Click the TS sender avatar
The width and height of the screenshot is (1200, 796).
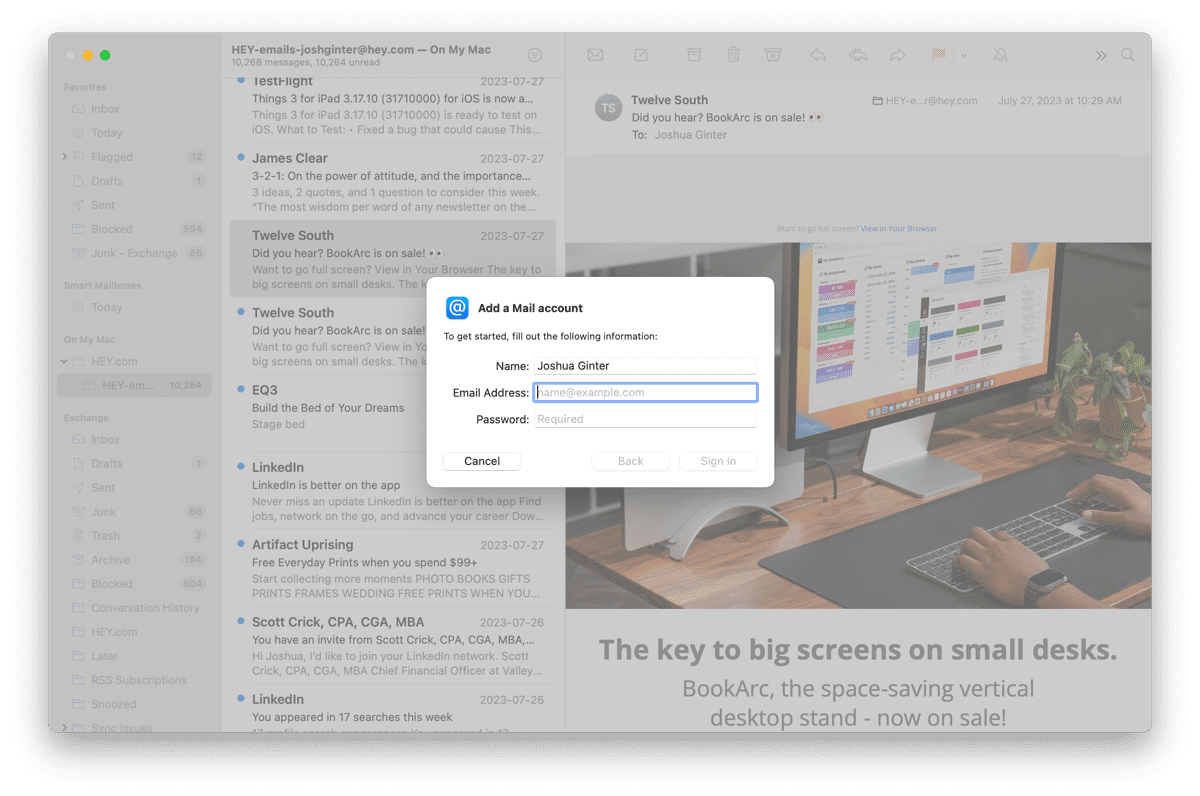pos(608,108)
